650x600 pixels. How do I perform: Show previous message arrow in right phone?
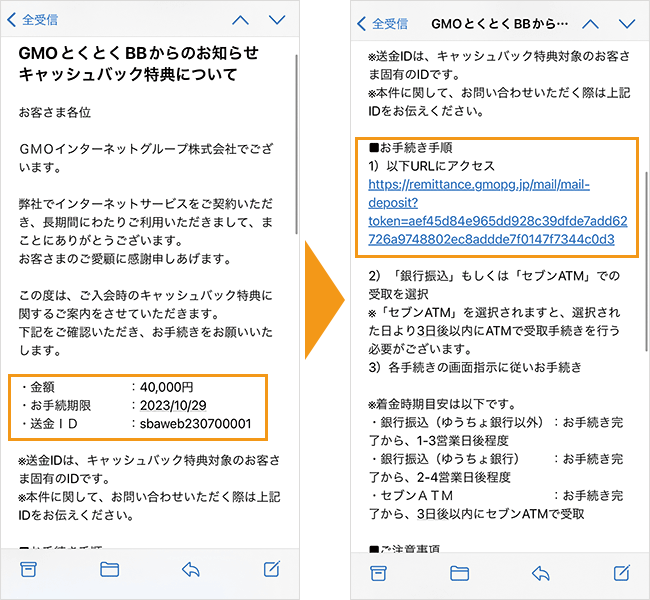tap(590, 24)
